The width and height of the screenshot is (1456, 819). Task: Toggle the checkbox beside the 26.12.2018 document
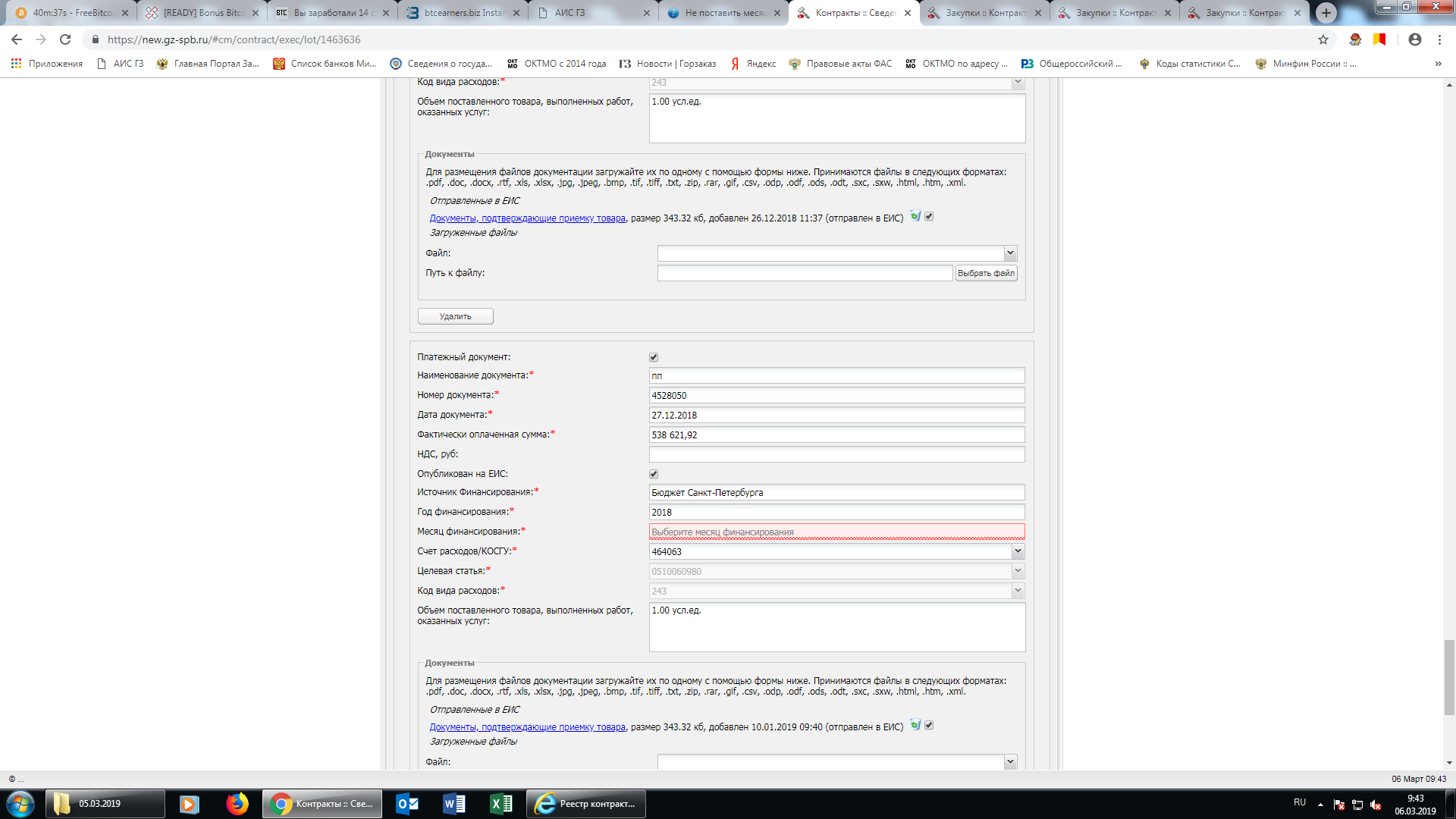point(929,217)
